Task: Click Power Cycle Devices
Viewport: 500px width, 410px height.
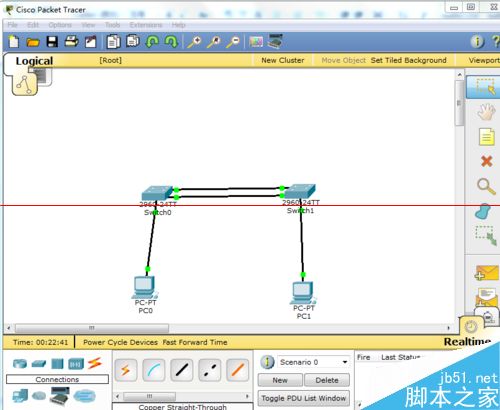Action: (x=120, y=342)
